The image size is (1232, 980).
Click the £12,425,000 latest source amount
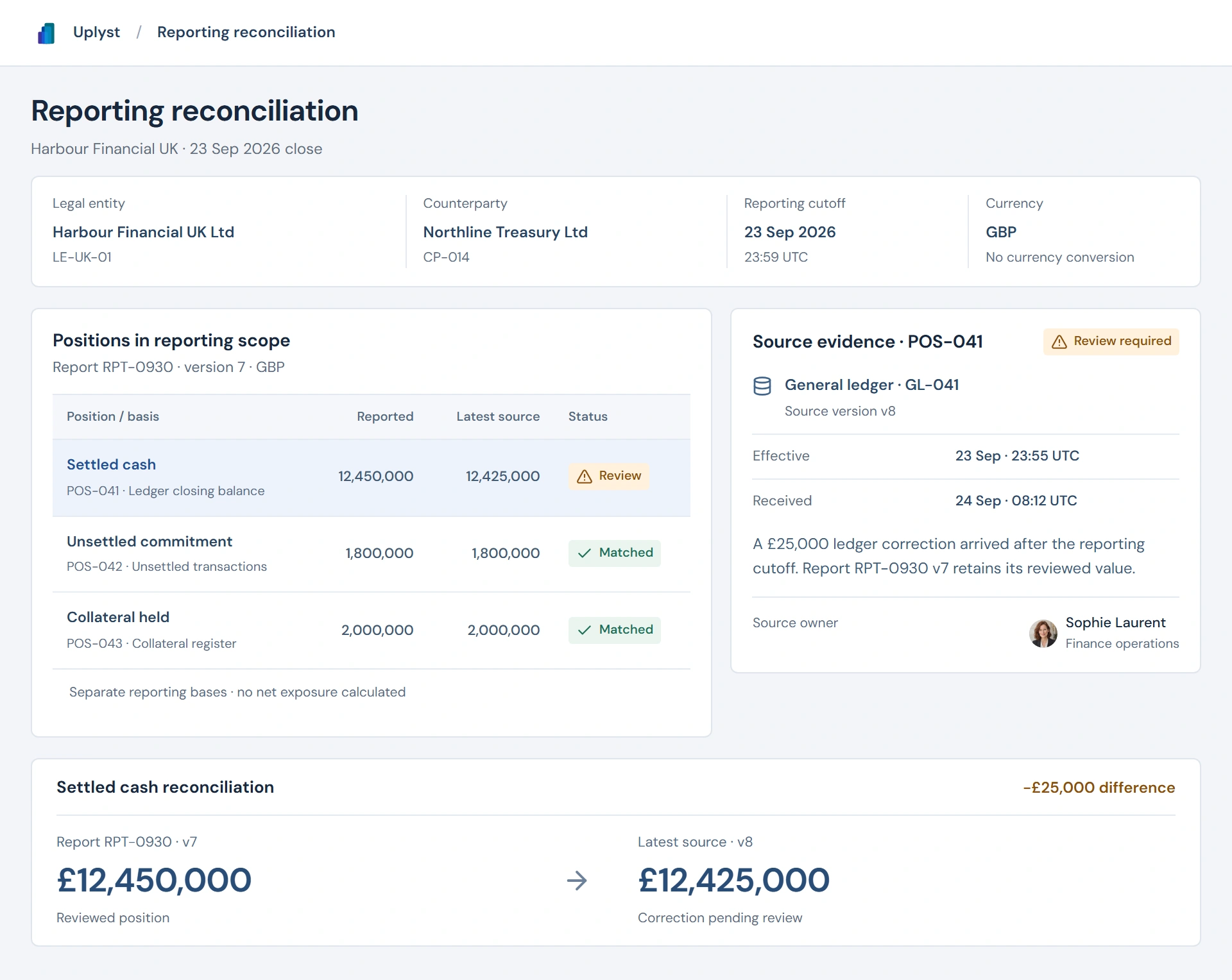click(733, 880)
